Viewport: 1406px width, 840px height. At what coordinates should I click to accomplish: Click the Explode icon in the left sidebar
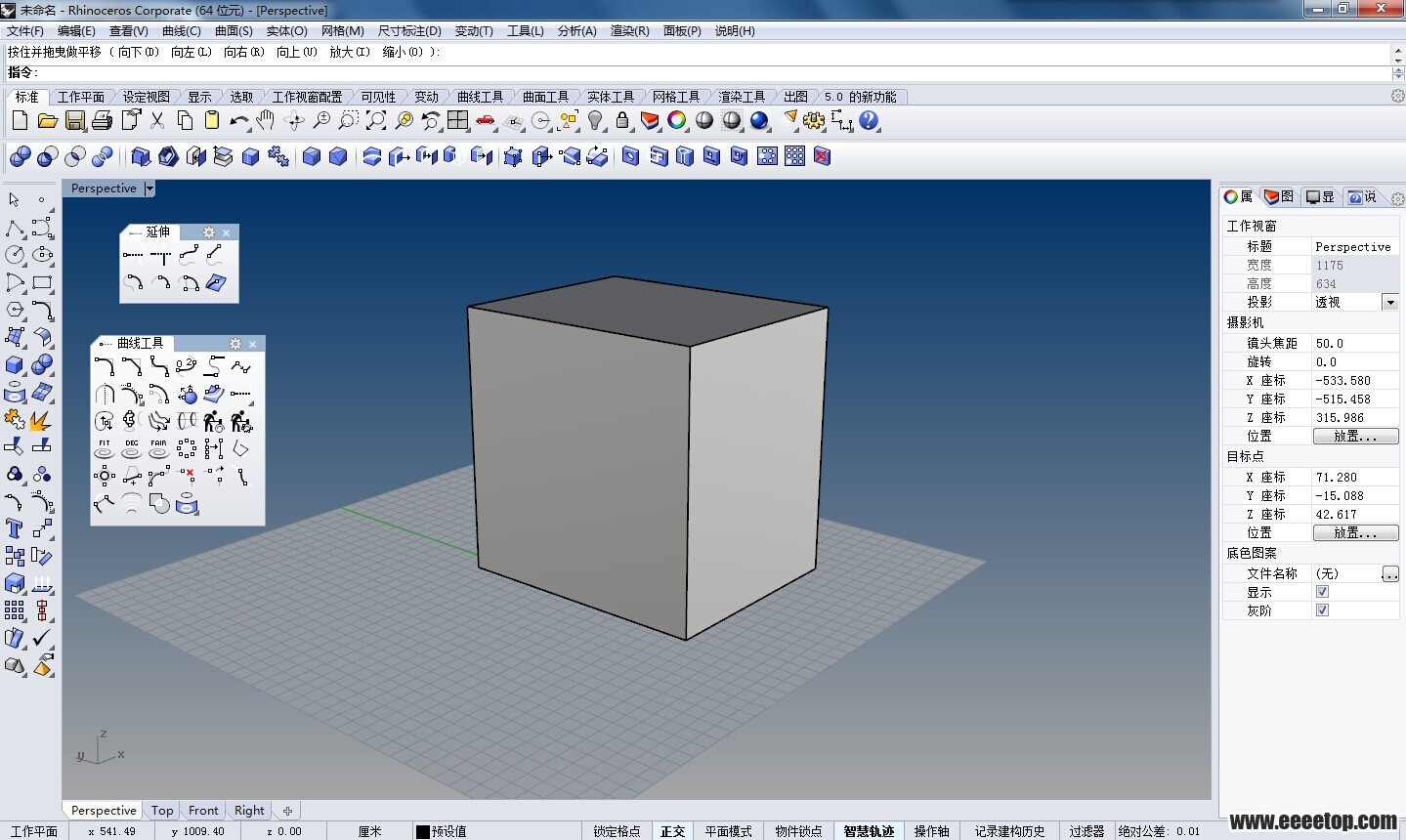click(x=42, y=420)
